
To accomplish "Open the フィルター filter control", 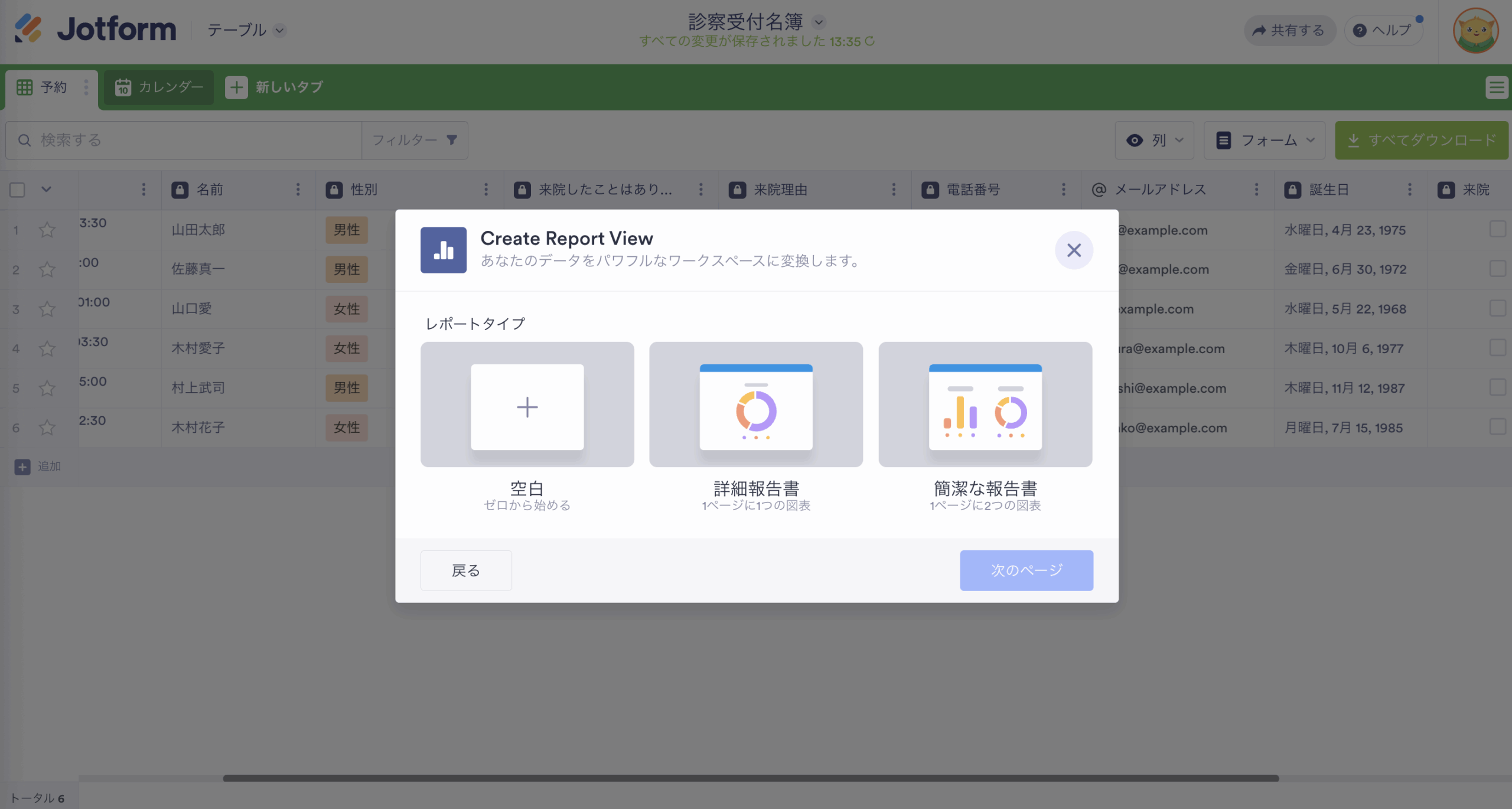I will pos(415,141).
